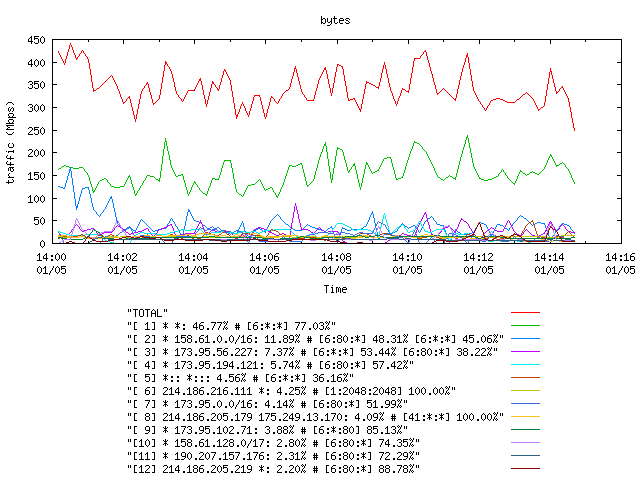Click the 400 y-axis tick label
This screenshot has height=480, width=640.
[36, 63]
